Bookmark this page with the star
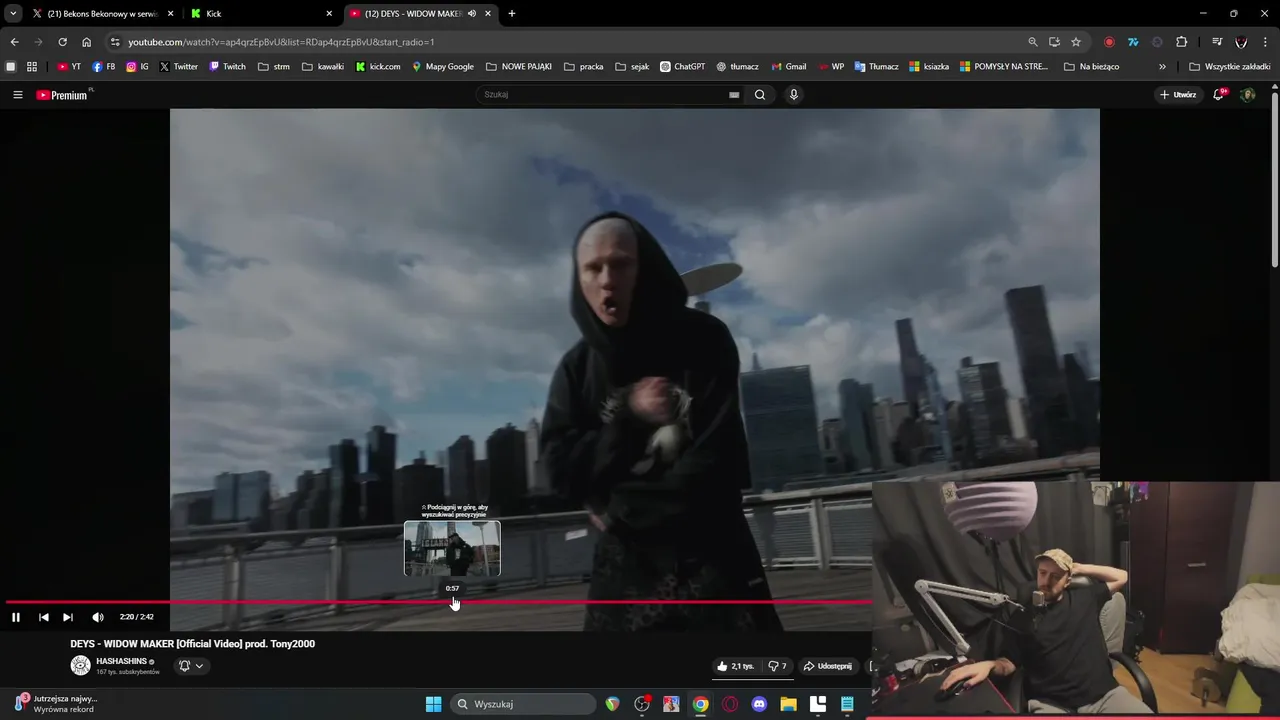The image size is (1280, 720). click(x=1076, y=42)
